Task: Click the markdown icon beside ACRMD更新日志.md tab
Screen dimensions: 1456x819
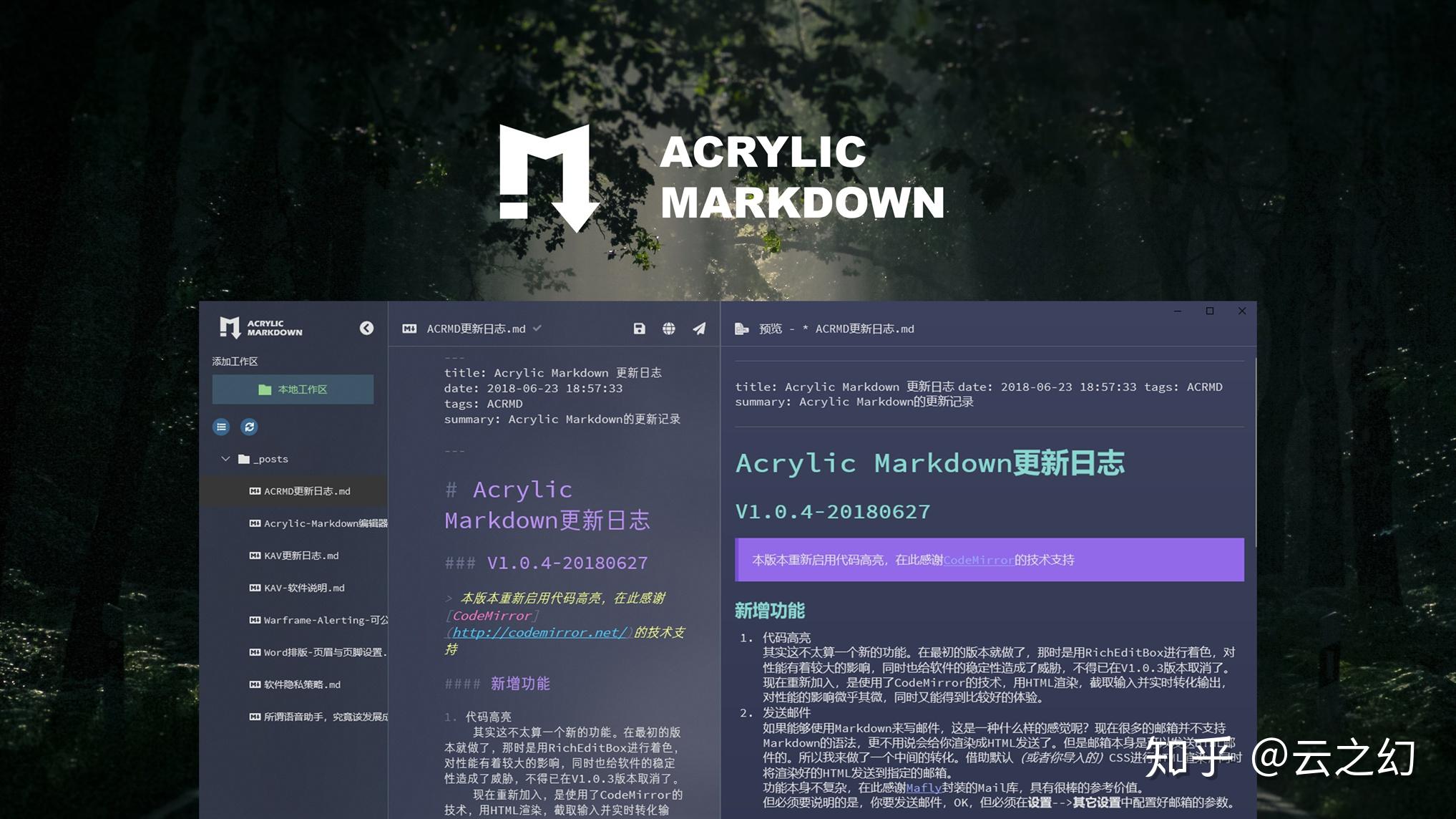Action: [x=409, y=329]
